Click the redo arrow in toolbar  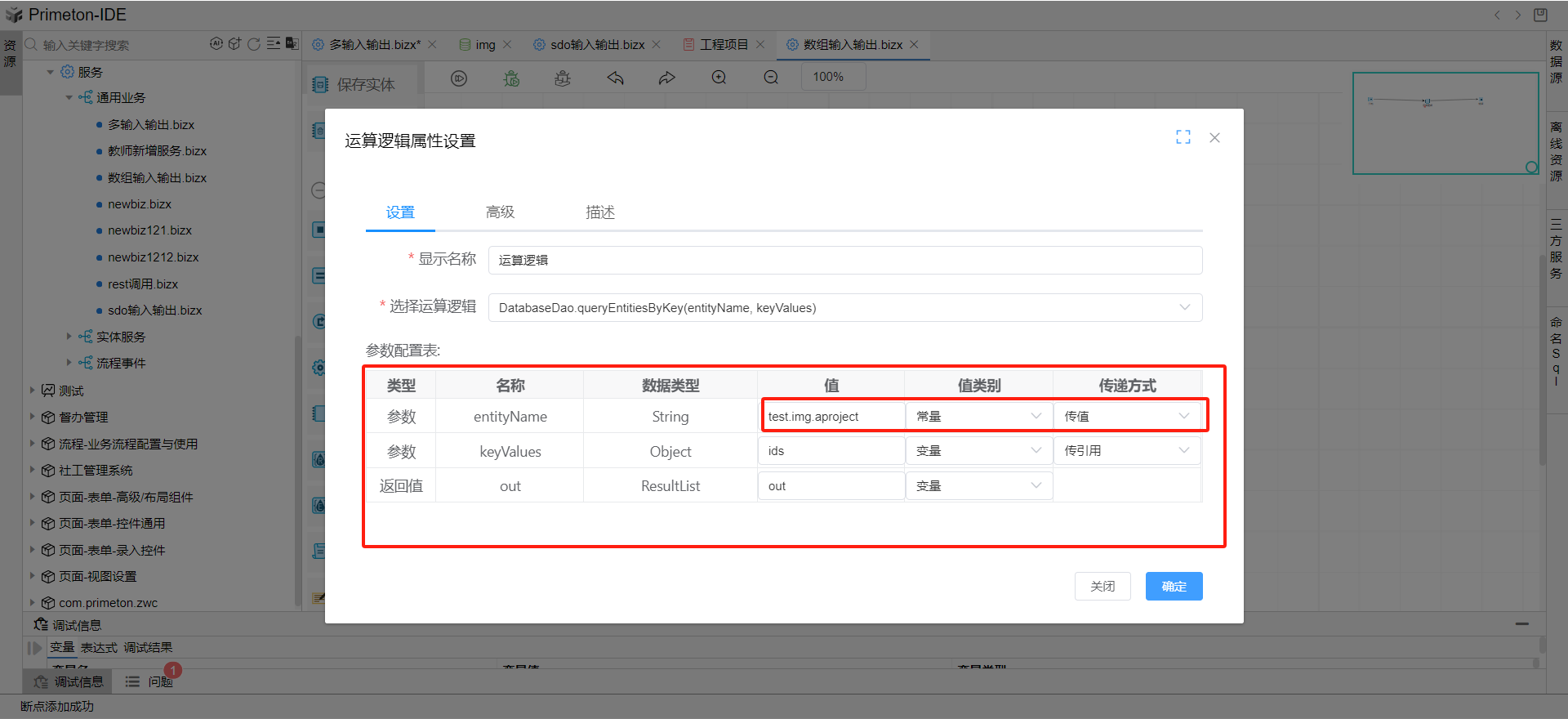pos(667,78)
